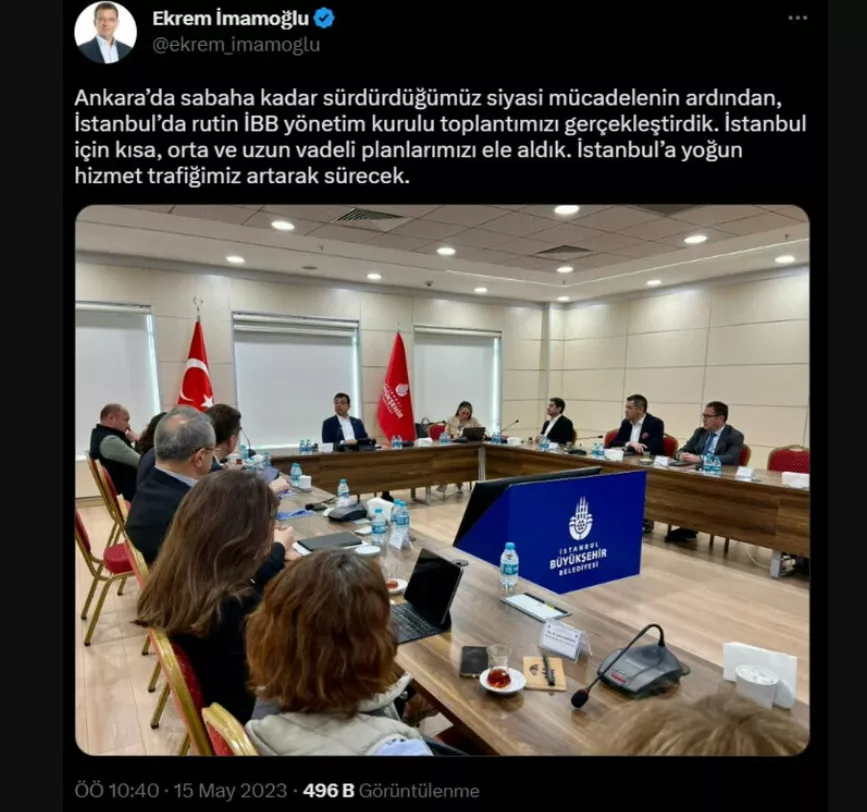
Task: Click the water bottle beside the blue sign
Action: (509, 567)
